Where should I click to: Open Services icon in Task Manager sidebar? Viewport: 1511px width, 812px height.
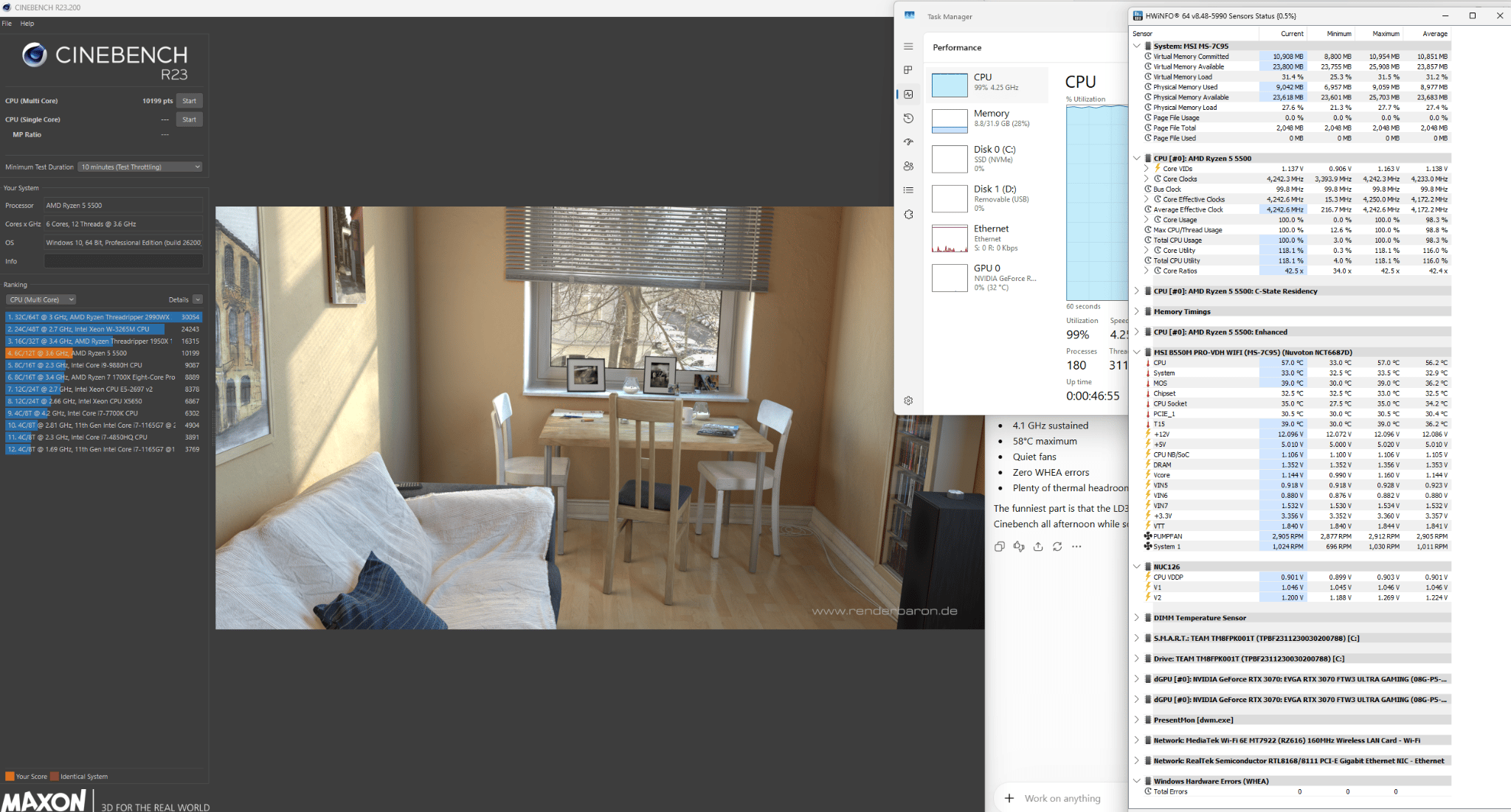coord(908,215)
